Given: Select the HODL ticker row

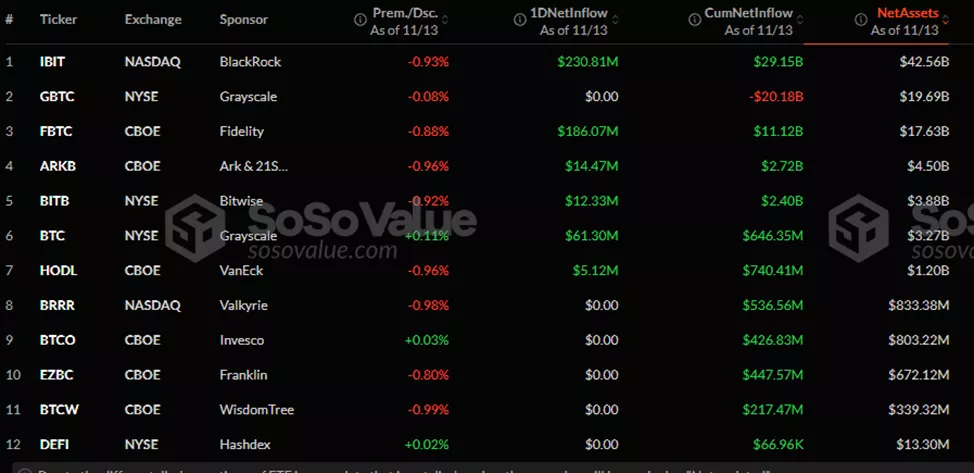Looking at the screenshot, I should click(58, 270).
